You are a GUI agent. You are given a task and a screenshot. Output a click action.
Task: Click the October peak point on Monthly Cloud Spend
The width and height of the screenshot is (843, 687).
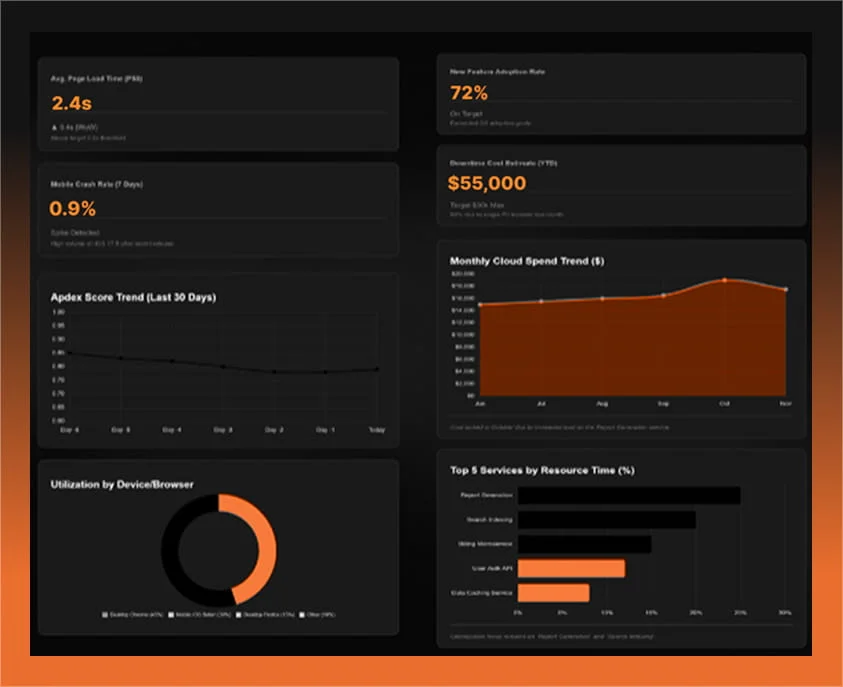point(724,281)
